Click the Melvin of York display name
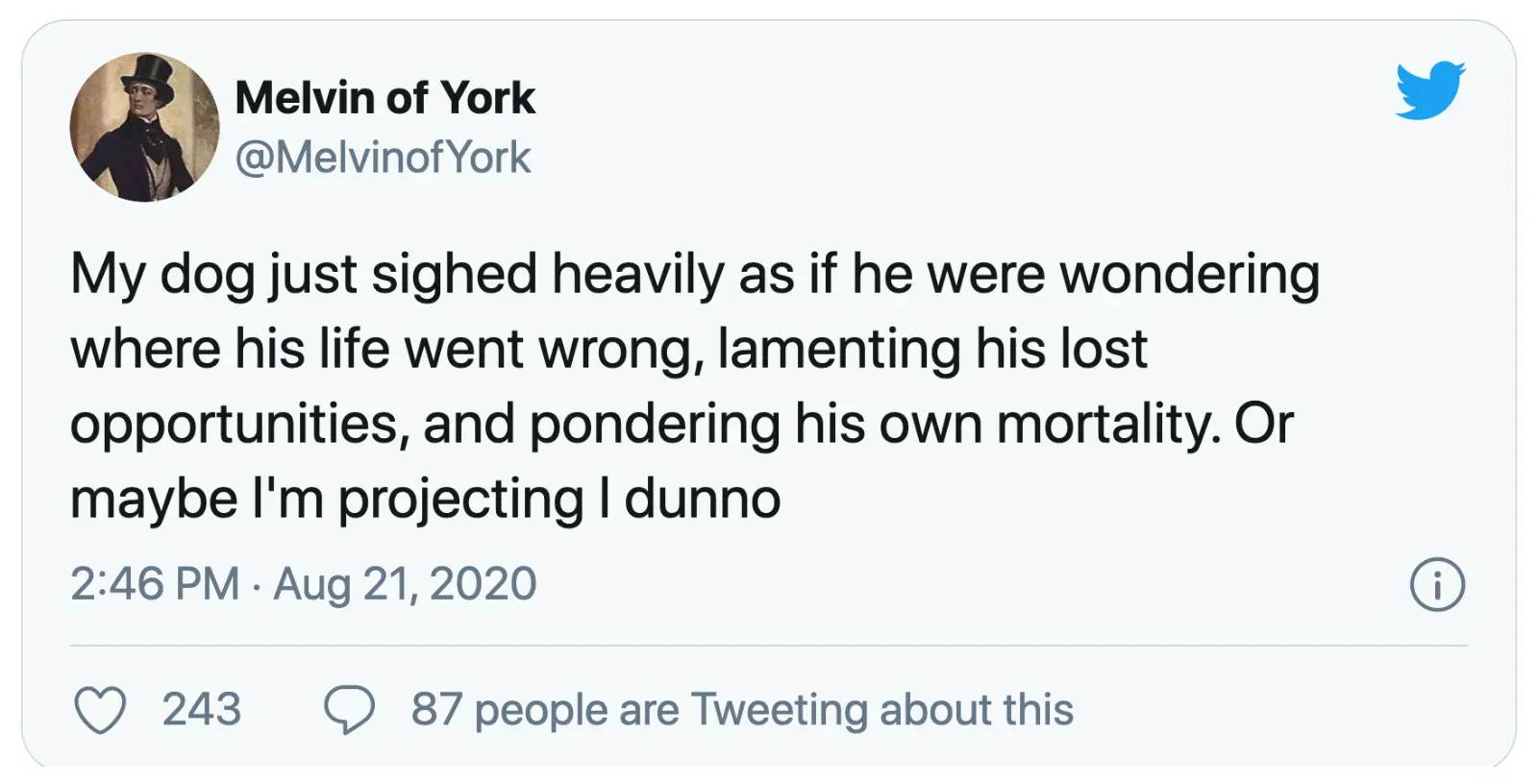 tap(384, 98)
